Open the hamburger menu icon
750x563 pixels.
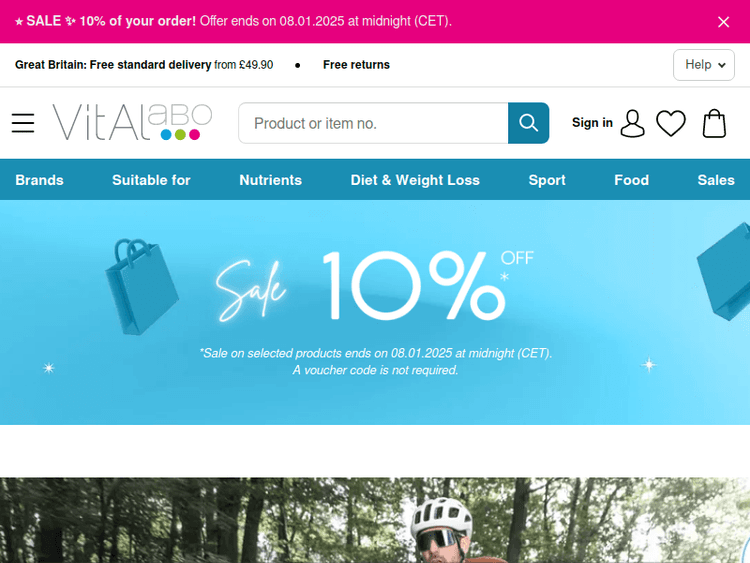23,123
